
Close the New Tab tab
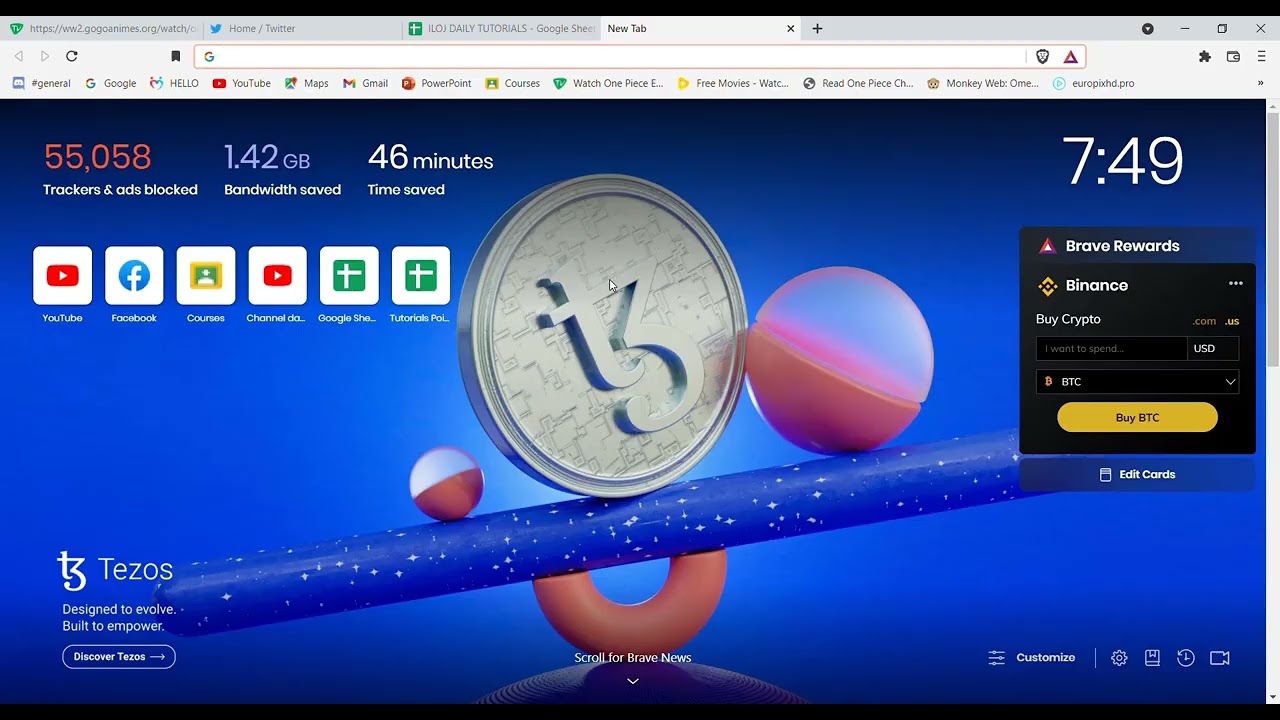(791, 29)
